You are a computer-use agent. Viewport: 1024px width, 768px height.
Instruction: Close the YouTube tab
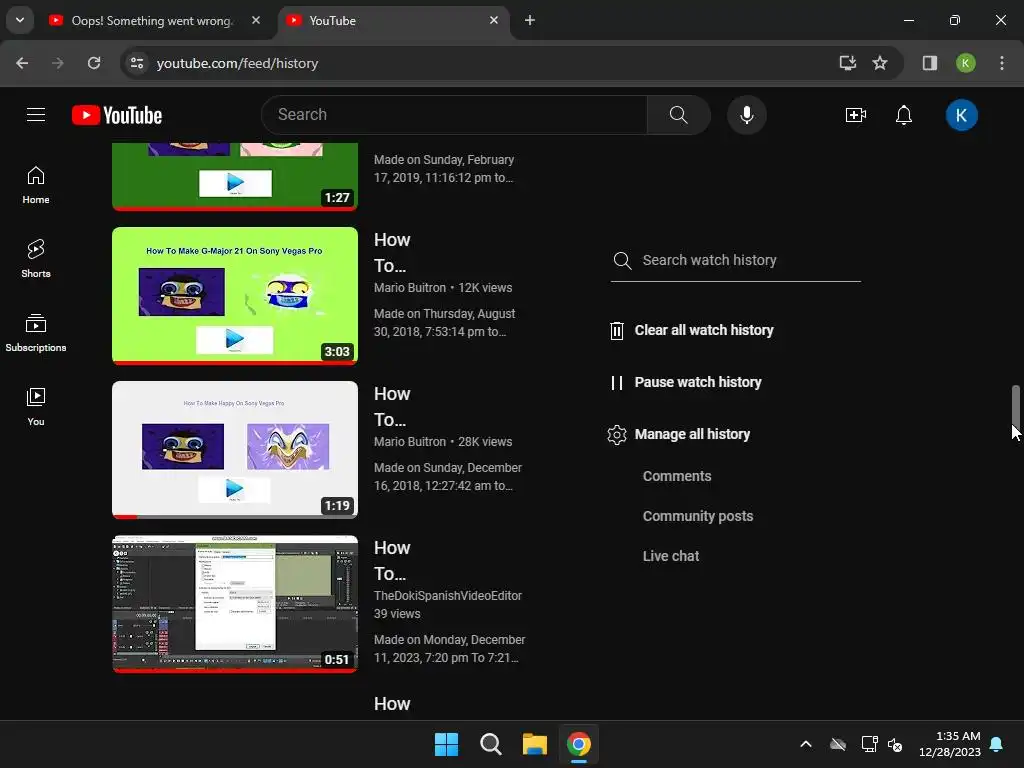494,20
